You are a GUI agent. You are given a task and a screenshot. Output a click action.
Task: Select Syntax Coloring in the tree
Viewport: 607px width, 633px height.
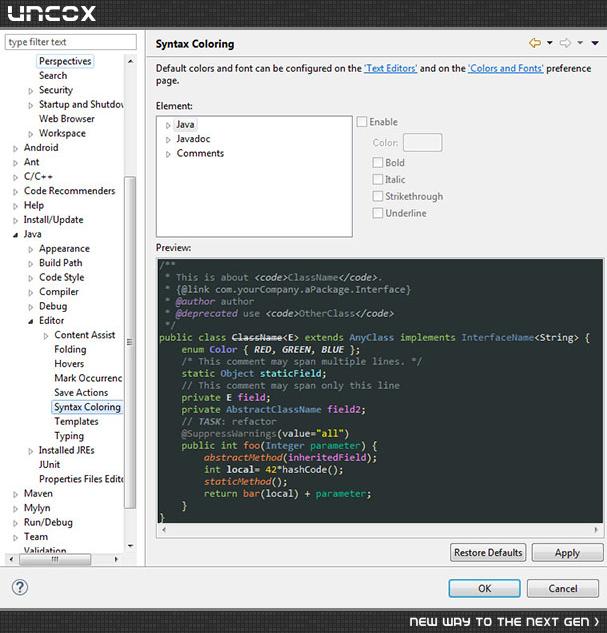click(x=87, y=407)
